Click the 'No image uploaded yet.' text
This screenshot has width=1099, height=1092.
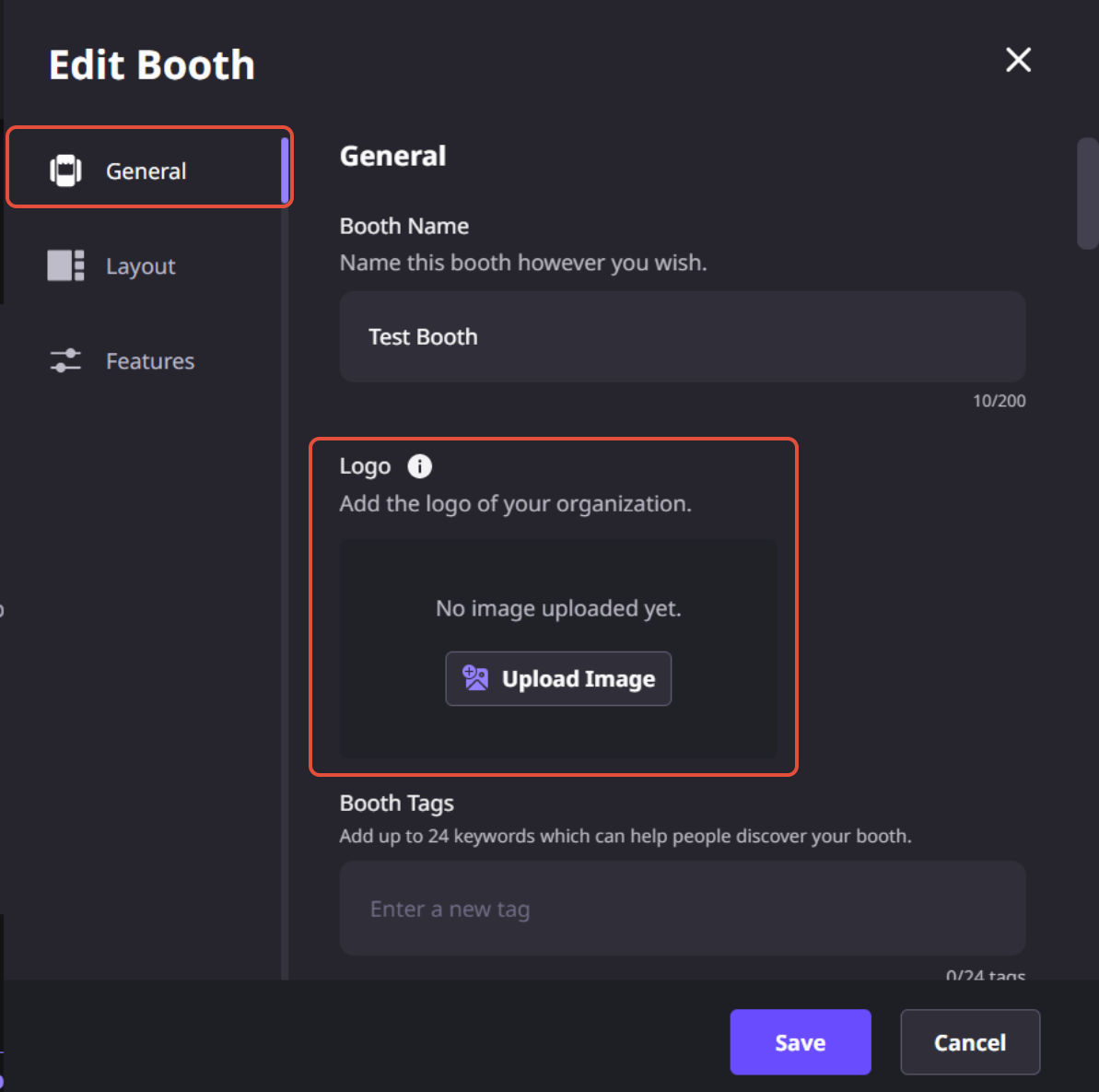pyautogui.click(x=558, y=608)
